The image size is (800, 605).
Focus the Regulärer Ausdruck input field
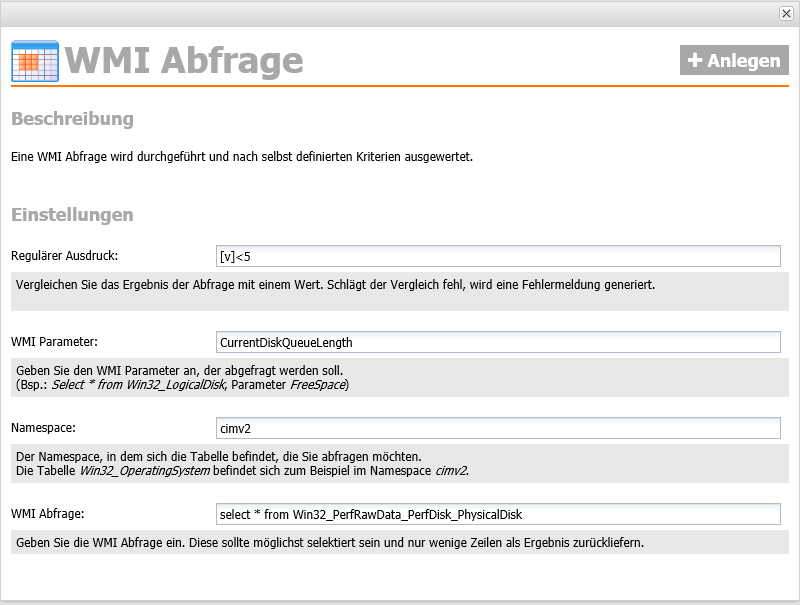click(x=498, y=257)
